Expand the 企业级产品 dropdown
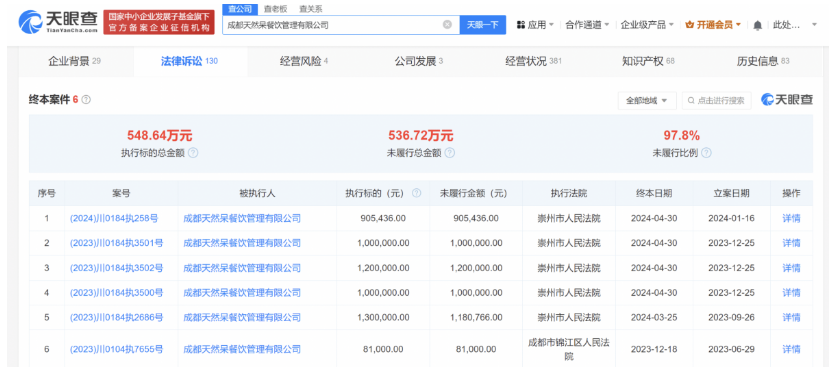 click(647, 25)
